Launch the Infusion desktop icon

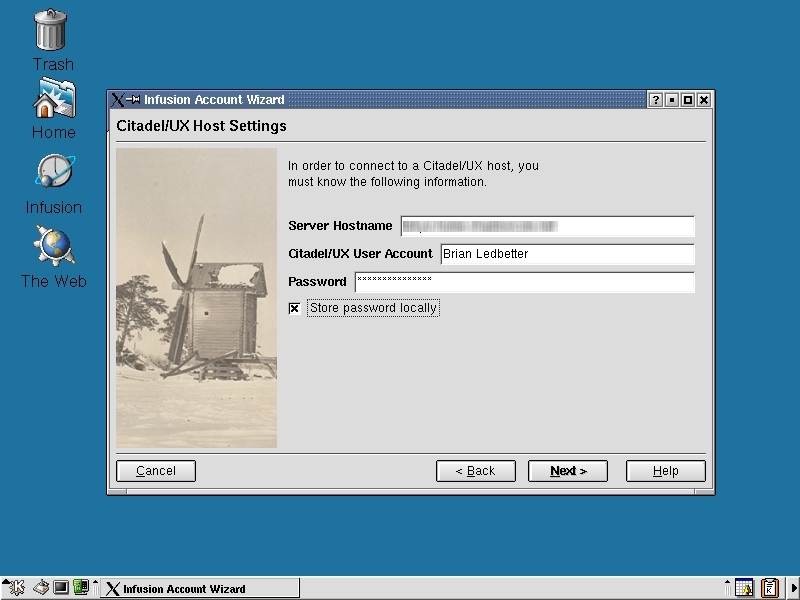coord(55,171)
